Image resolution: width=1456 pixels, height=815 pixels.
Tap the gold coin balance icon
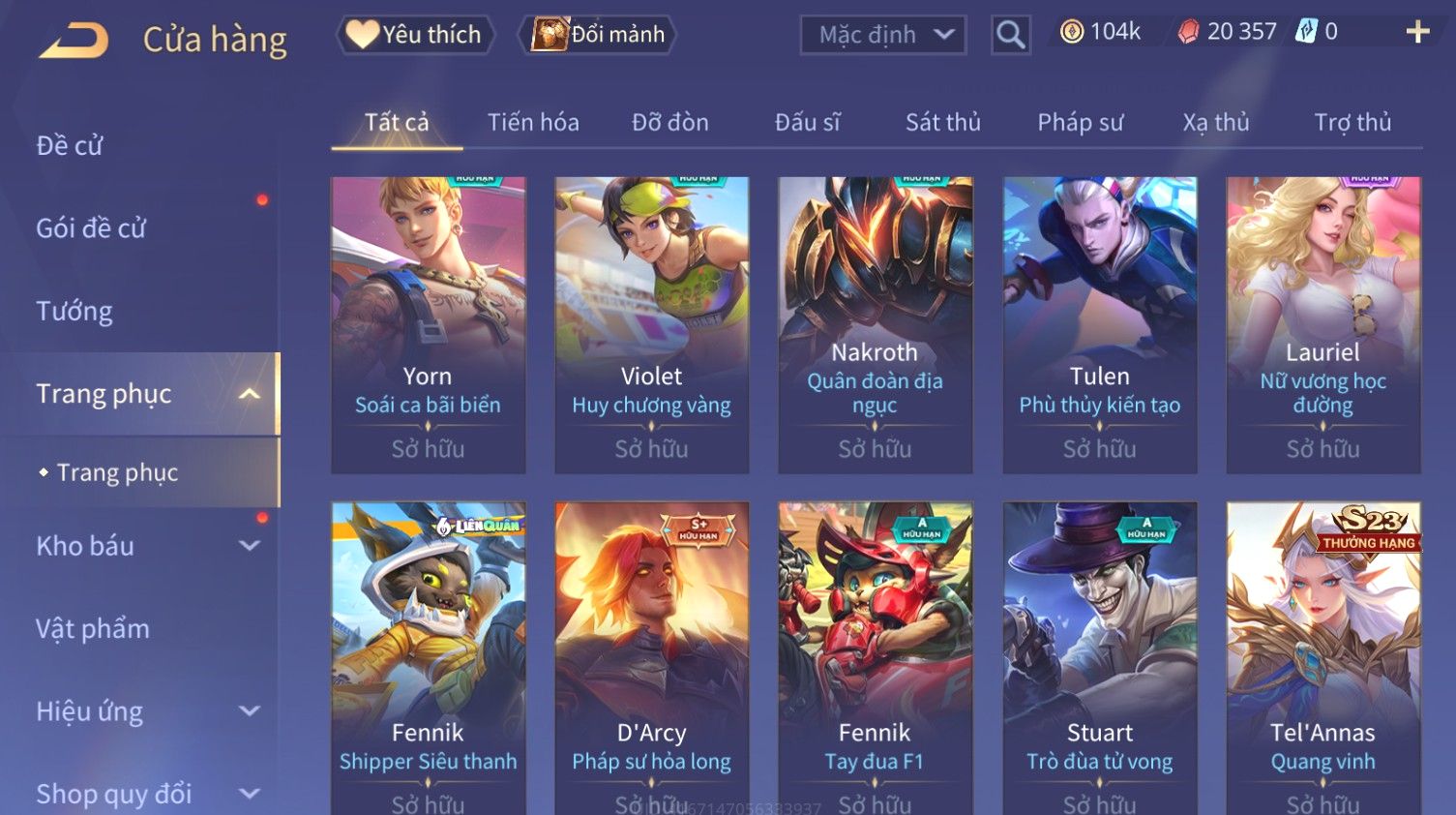click(x=1072, y=32)
